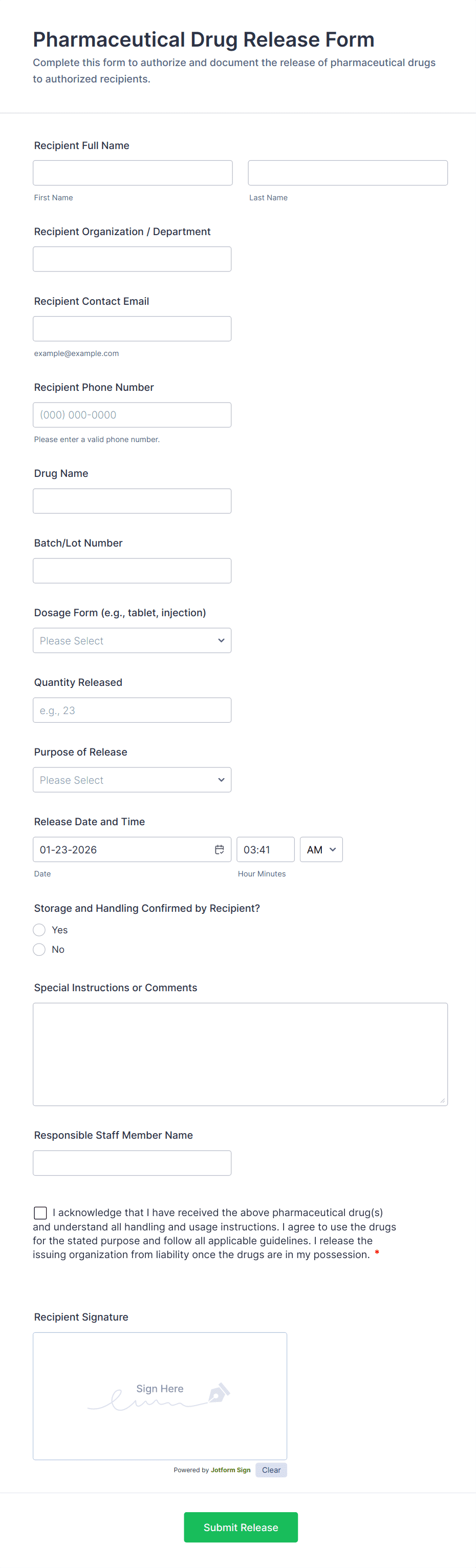Clear the recipient signature
Screen dimensions: 476x1568
(271, 1470)
